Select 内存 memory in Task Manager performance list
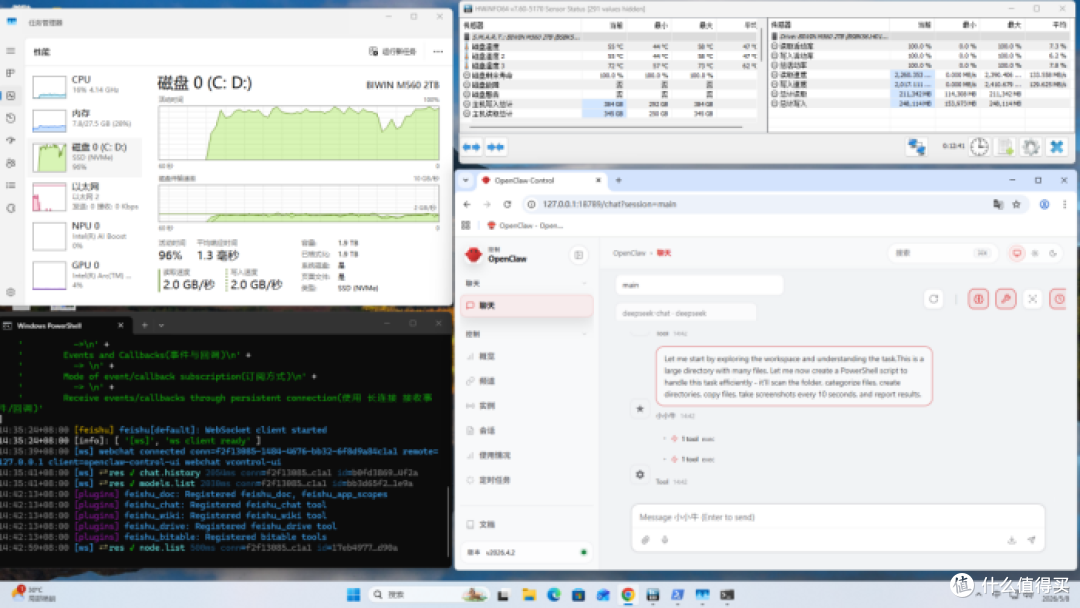The image size is (1080, 608). tap(86, 119)
